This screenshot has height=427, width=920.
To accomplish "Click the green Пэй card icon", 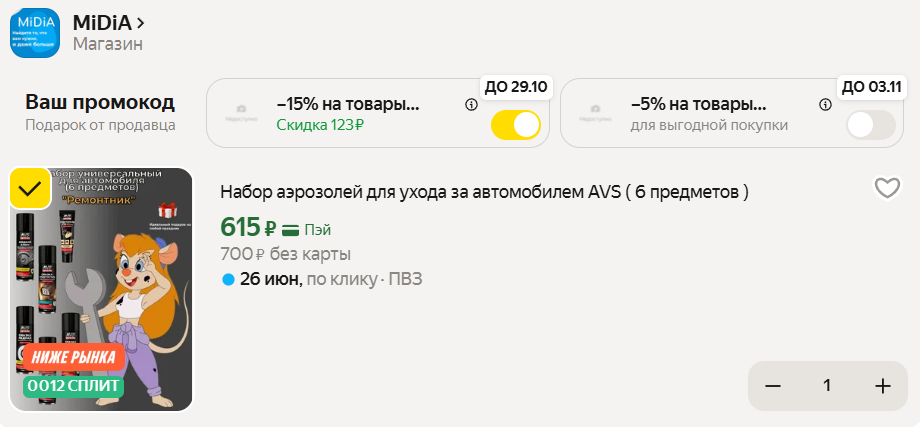I will [x=290, y=229].
